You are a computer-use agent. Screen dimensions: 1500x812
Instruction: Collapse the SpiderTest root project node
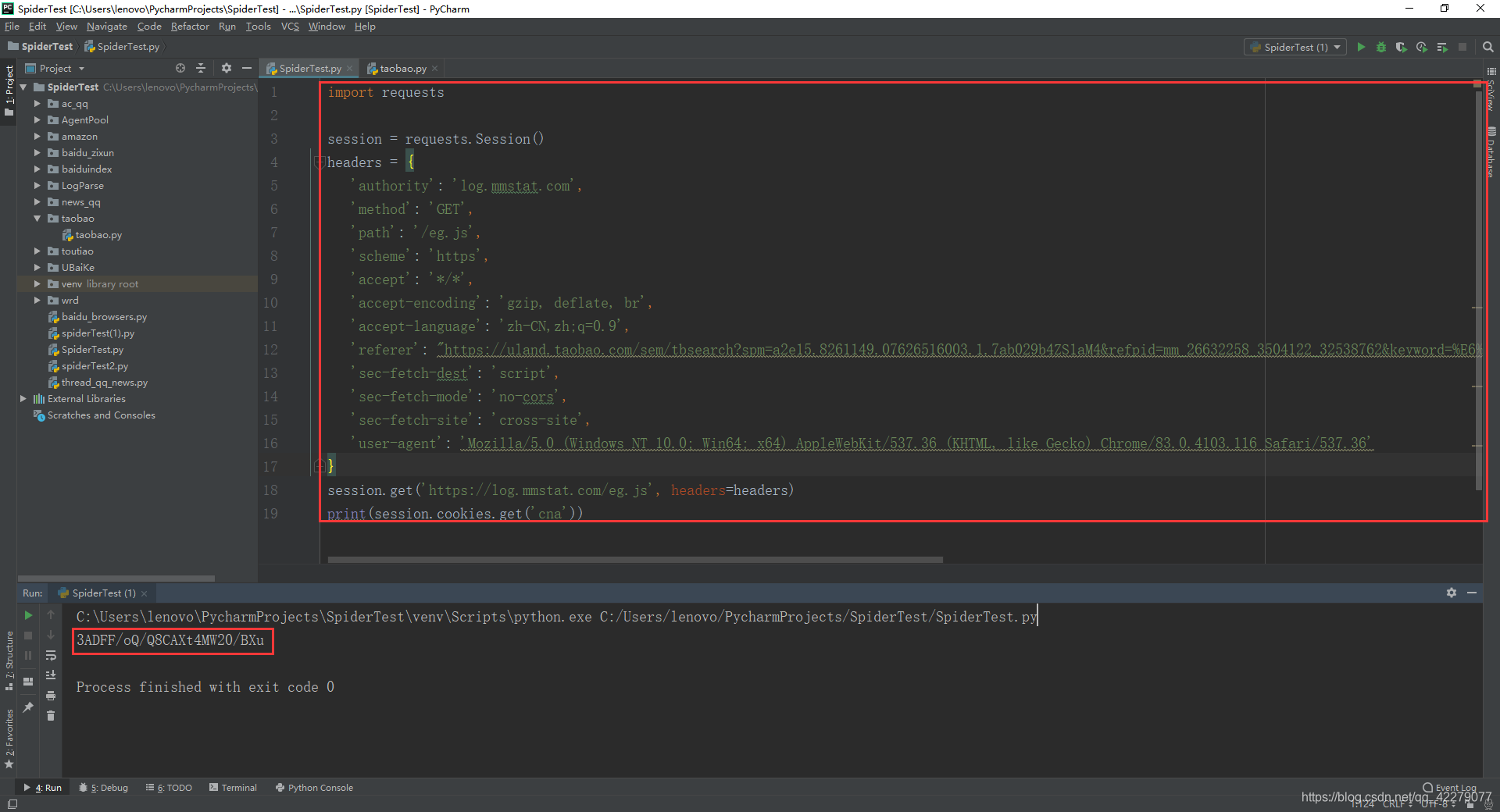pos(23,87)
